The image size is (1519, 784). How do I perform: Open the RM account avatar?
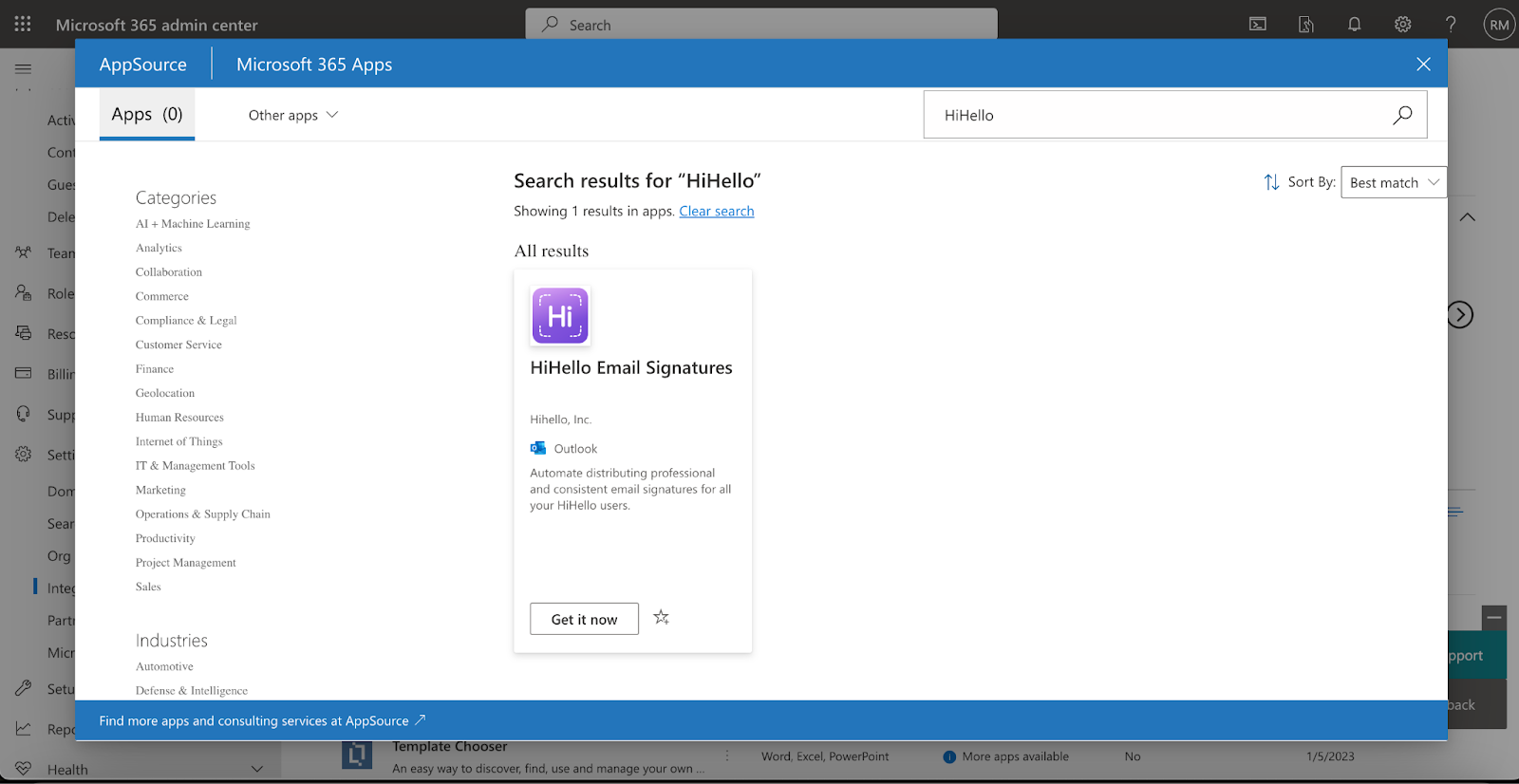(1499, 25)
